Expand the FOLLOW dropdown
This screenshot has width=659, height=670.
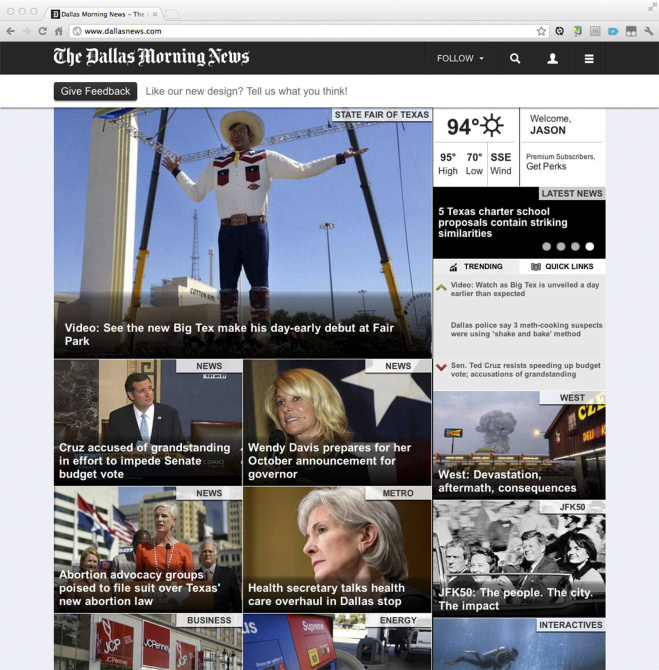[x=460, y=59]
